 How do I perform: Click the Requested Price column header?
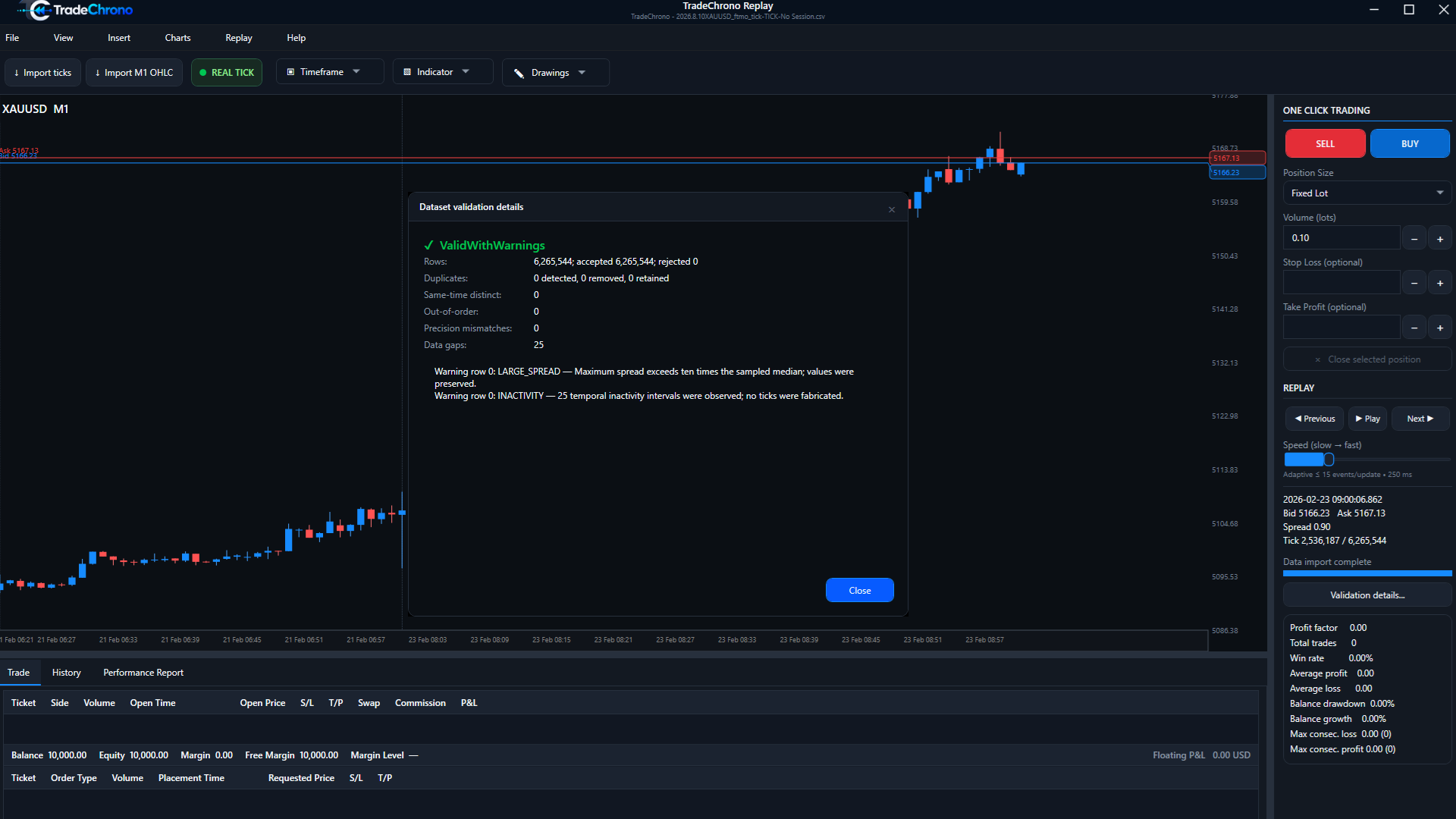[301, 778]
